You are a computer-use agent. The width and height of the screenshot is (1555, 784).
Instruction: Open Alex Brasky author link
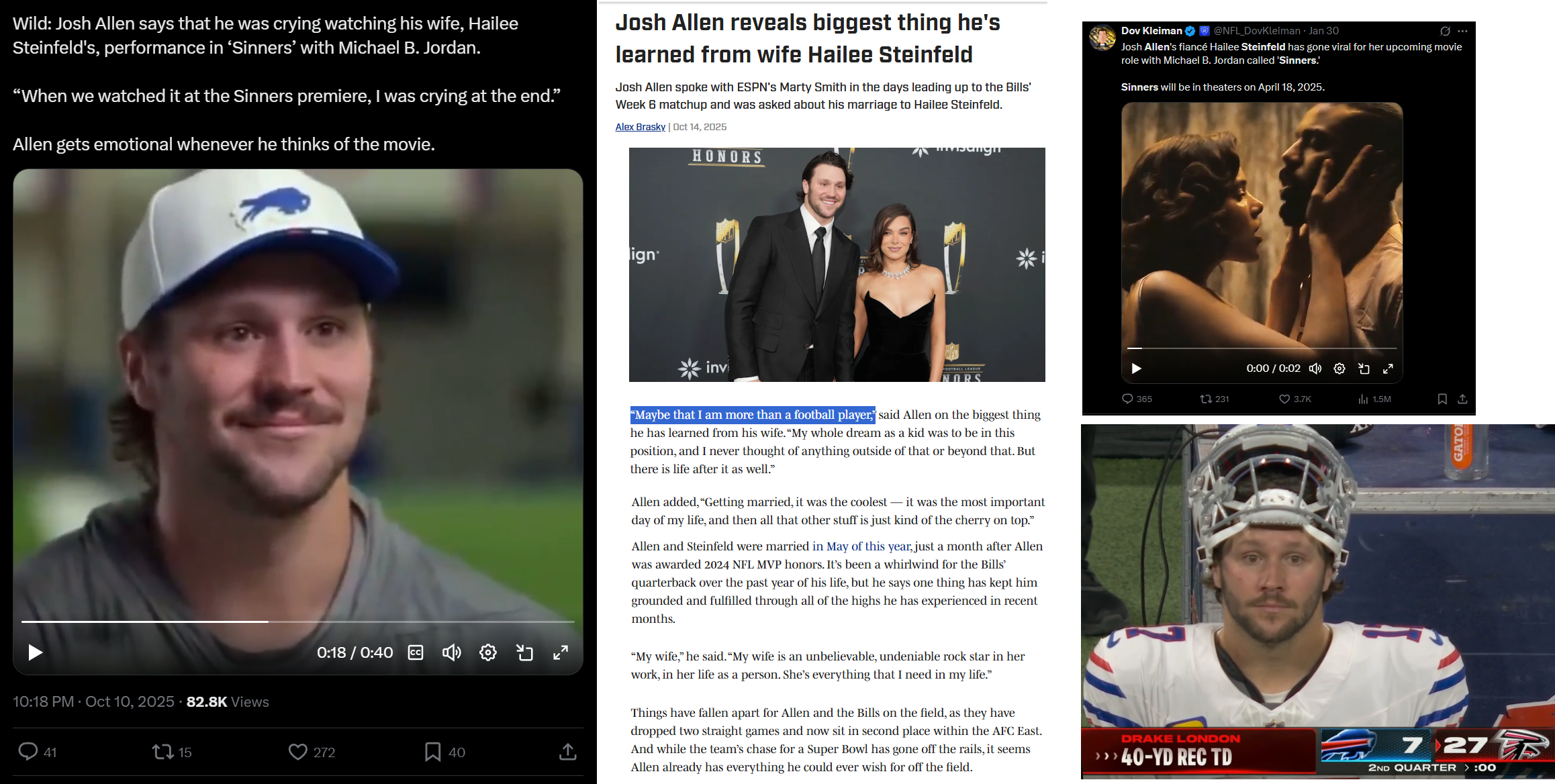(640, 127)
